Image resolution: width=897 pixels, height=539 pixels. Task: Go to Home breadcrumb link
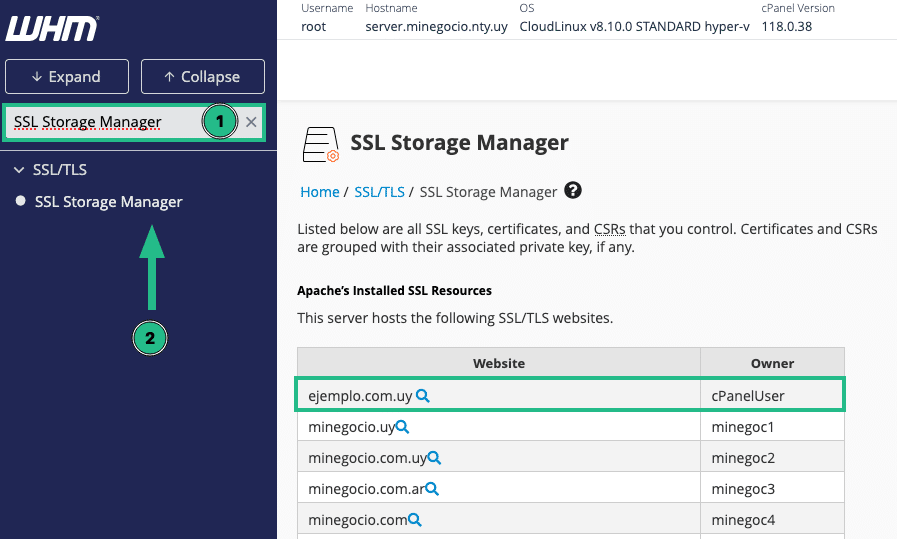click(320, 192)
